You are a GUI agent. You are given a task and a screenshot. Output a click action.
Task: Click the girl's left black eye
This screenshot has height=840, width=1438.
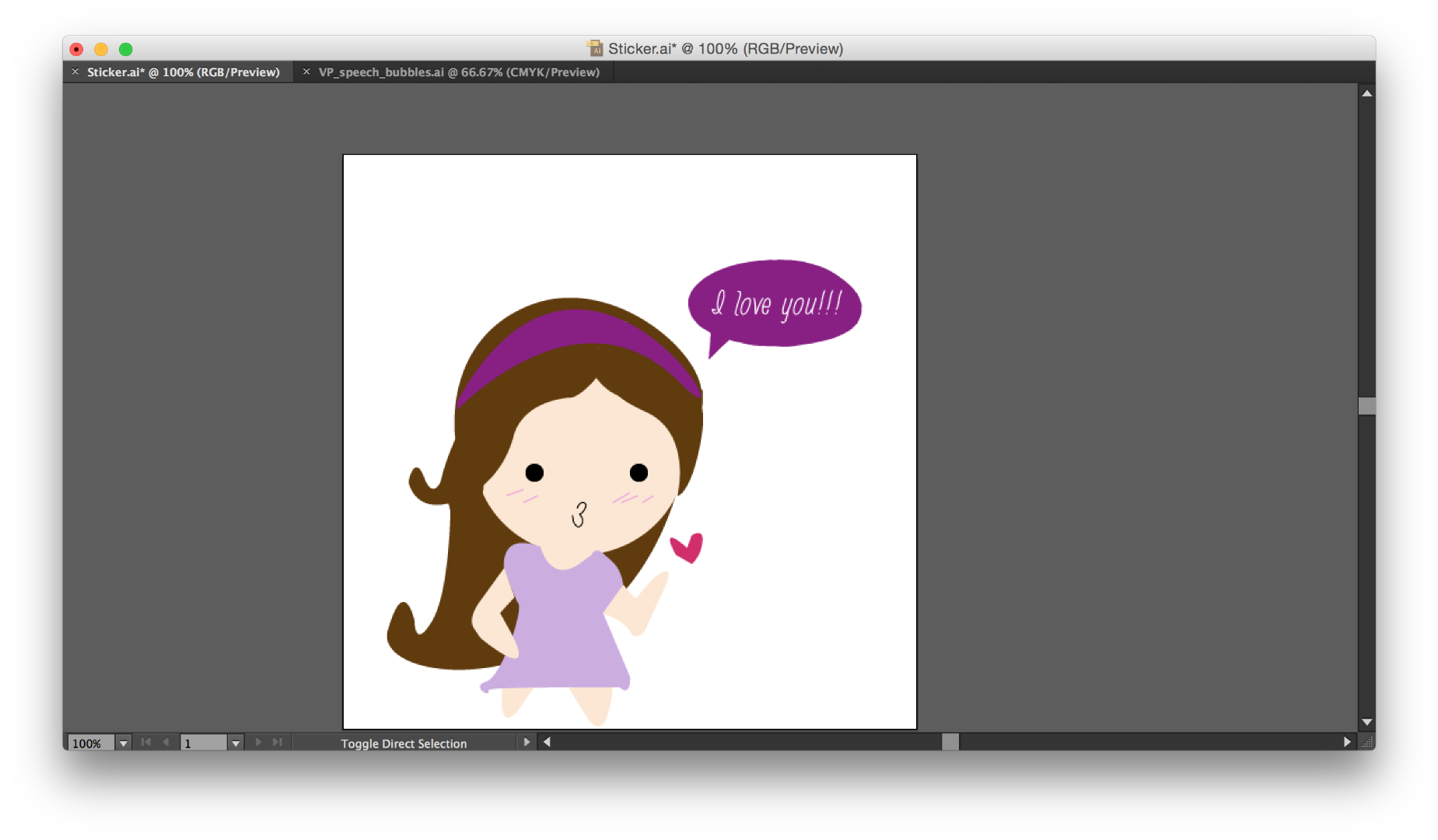click(x=534, y=472)
